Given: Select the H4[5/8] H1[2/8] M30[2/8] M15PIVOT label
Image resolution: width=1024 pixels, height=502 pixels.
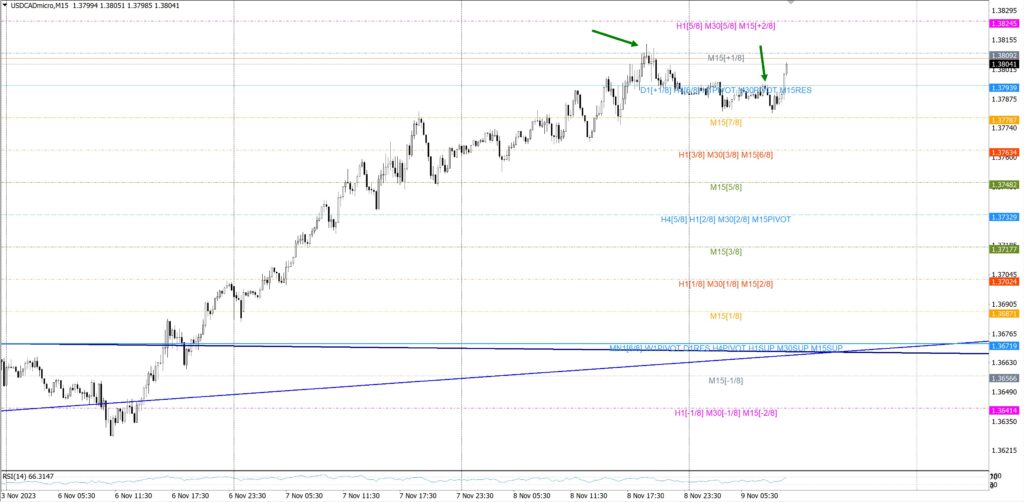Looking at the screenshot, I should click(725, 219).
